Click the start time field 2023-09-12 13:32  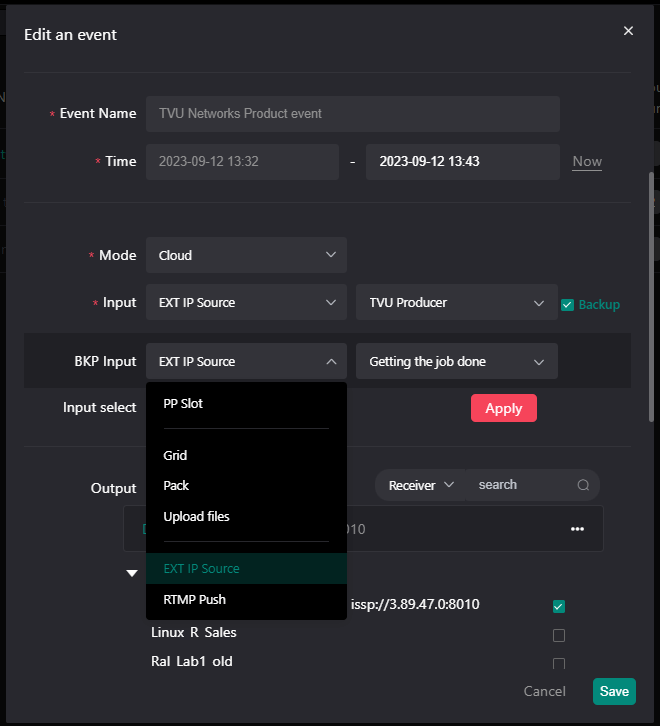point(242,162)
